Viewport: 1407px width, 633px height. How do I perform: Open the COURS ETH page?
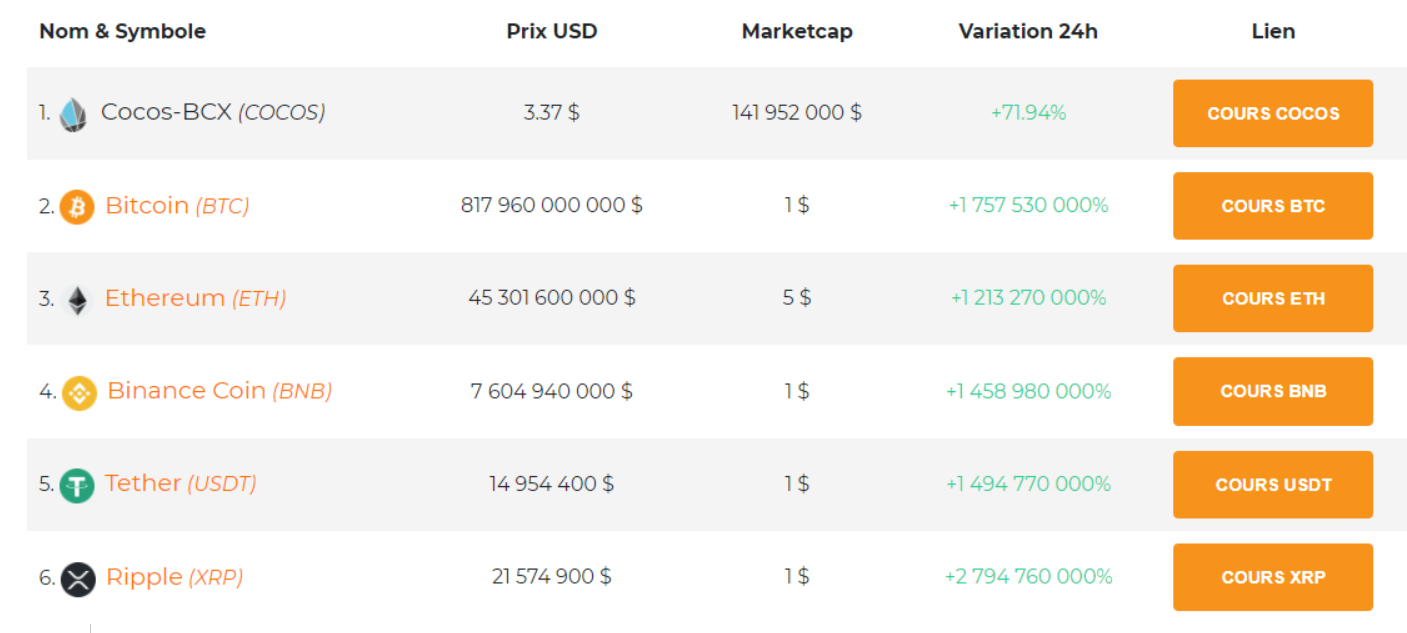click(x=1272, y=298)
